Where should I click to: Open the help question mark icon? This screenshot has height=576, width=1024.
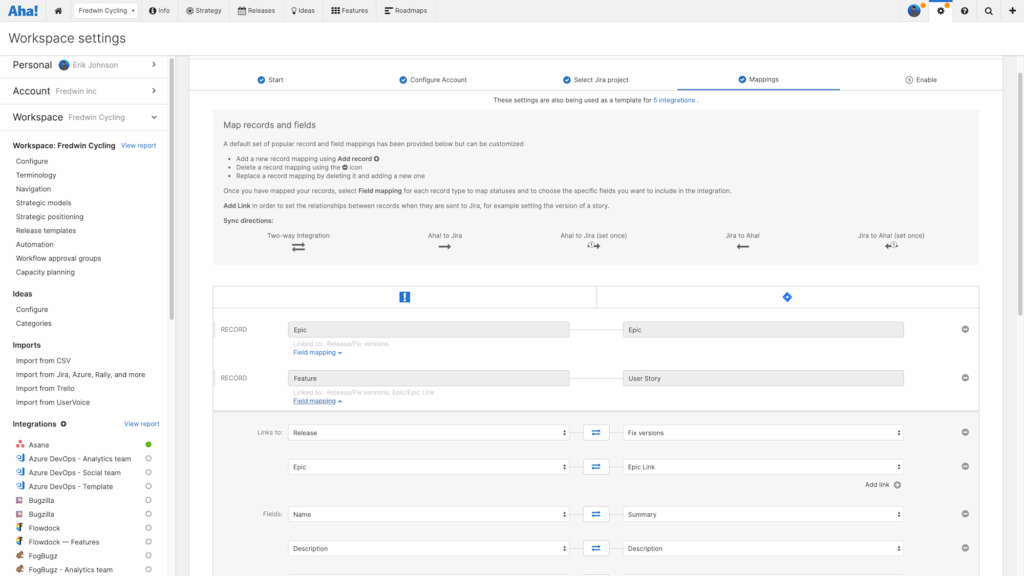[965, 10]
